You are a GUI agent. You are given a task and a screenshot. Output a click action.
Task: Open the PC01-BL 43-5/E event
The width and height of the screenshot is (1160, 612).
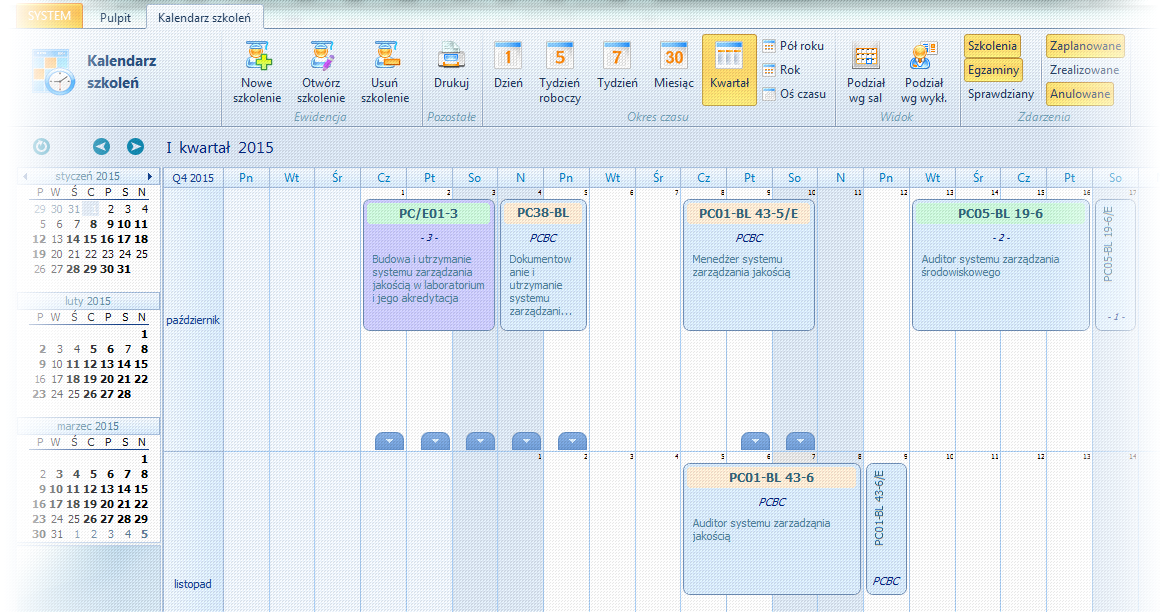pos(749,265)
